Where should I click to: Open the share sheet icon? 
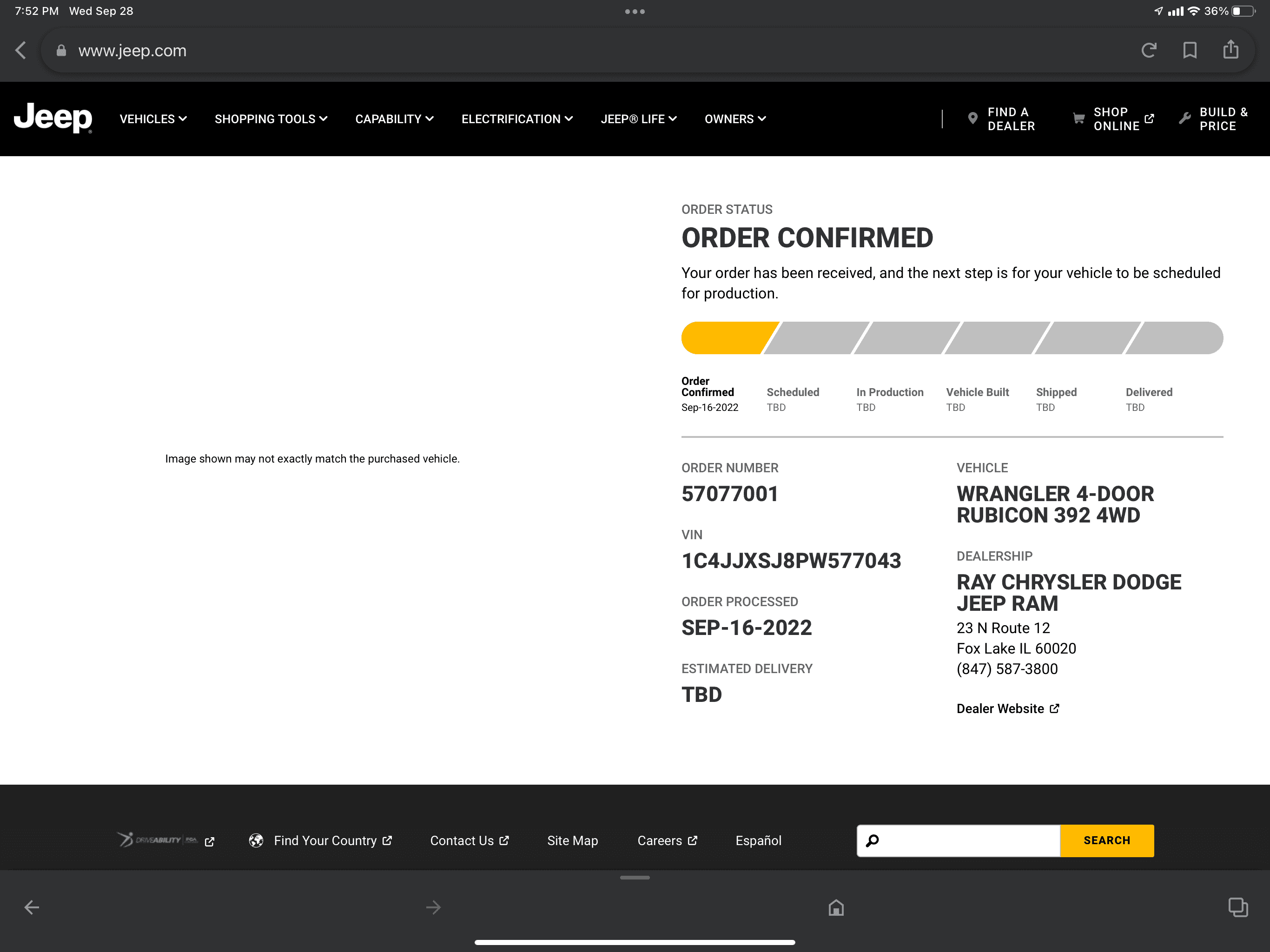(1230, 49)
